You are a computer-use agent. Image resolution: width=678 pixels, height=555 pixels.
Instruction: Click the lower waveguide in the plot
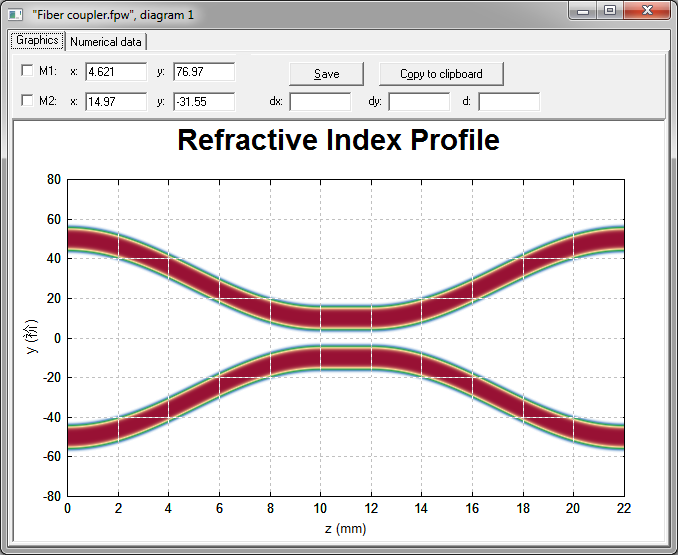[x=345, y=358]
